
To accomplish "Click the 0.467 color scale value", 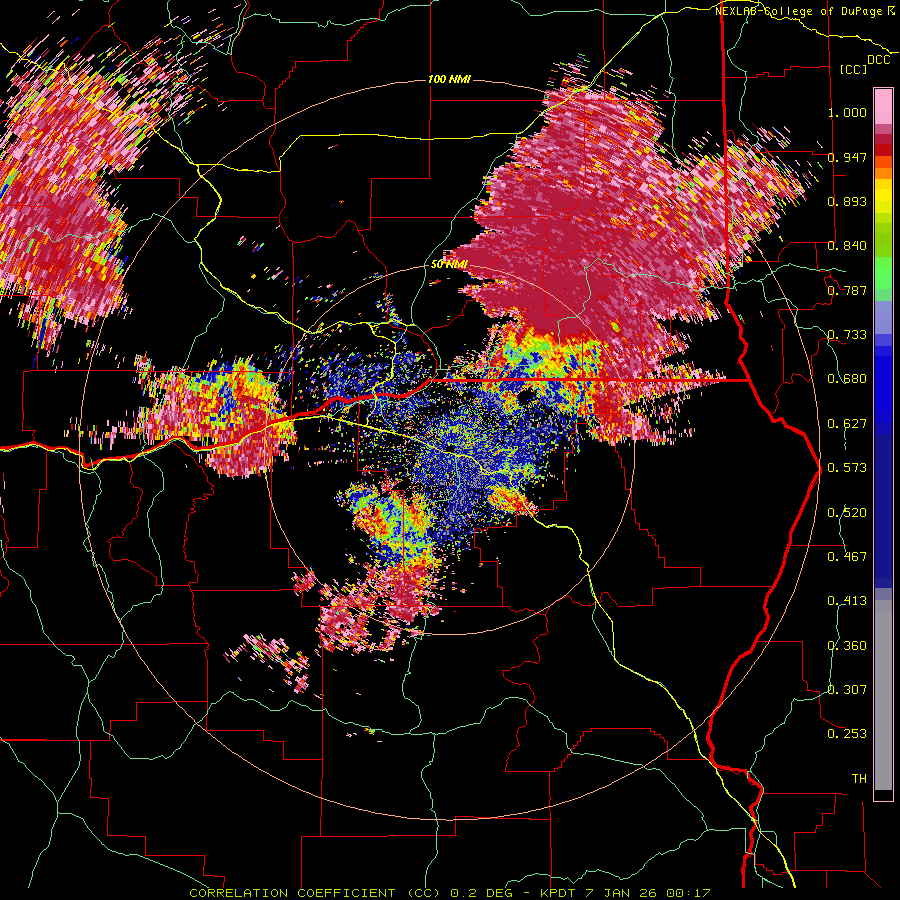I will (847, 557).
